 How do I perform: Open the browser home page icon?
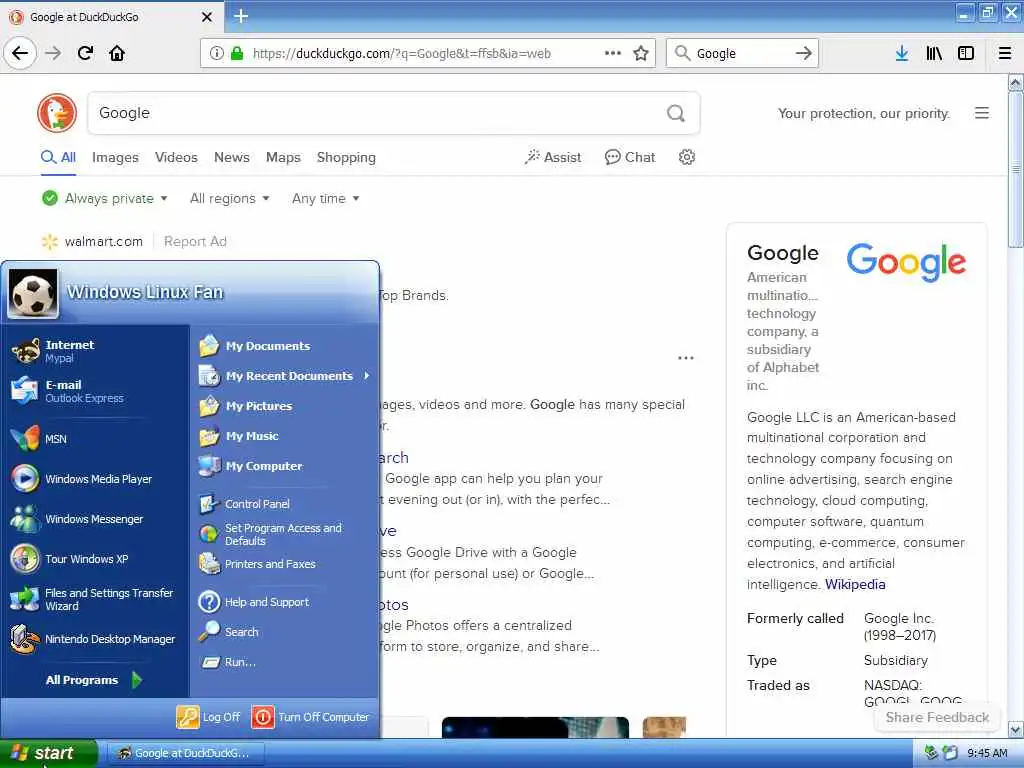pyautogui.click(x=117, y=53)
